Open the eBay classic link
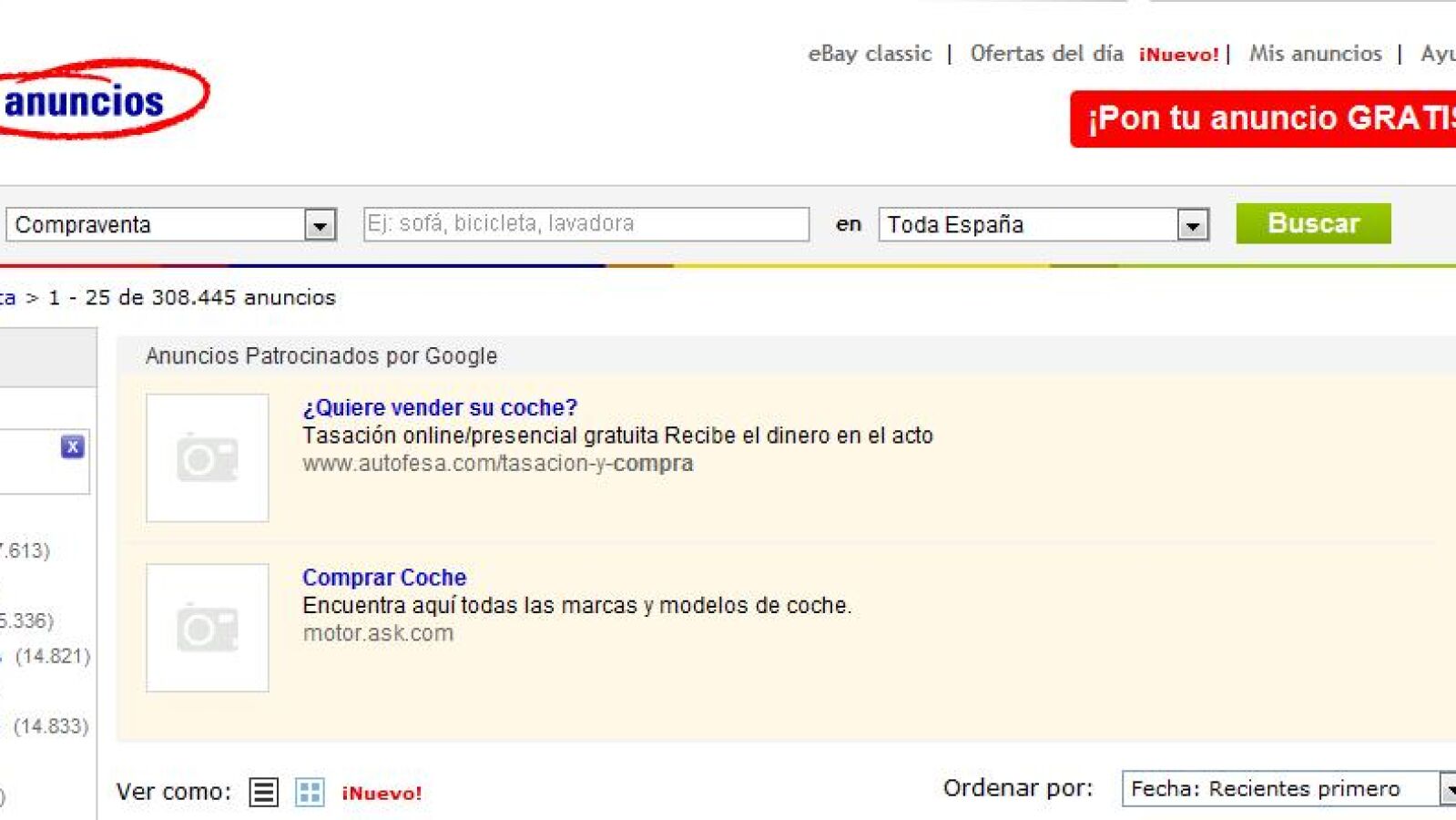Viewport: 1456px width, 820px height. click(x=870, y=54)
